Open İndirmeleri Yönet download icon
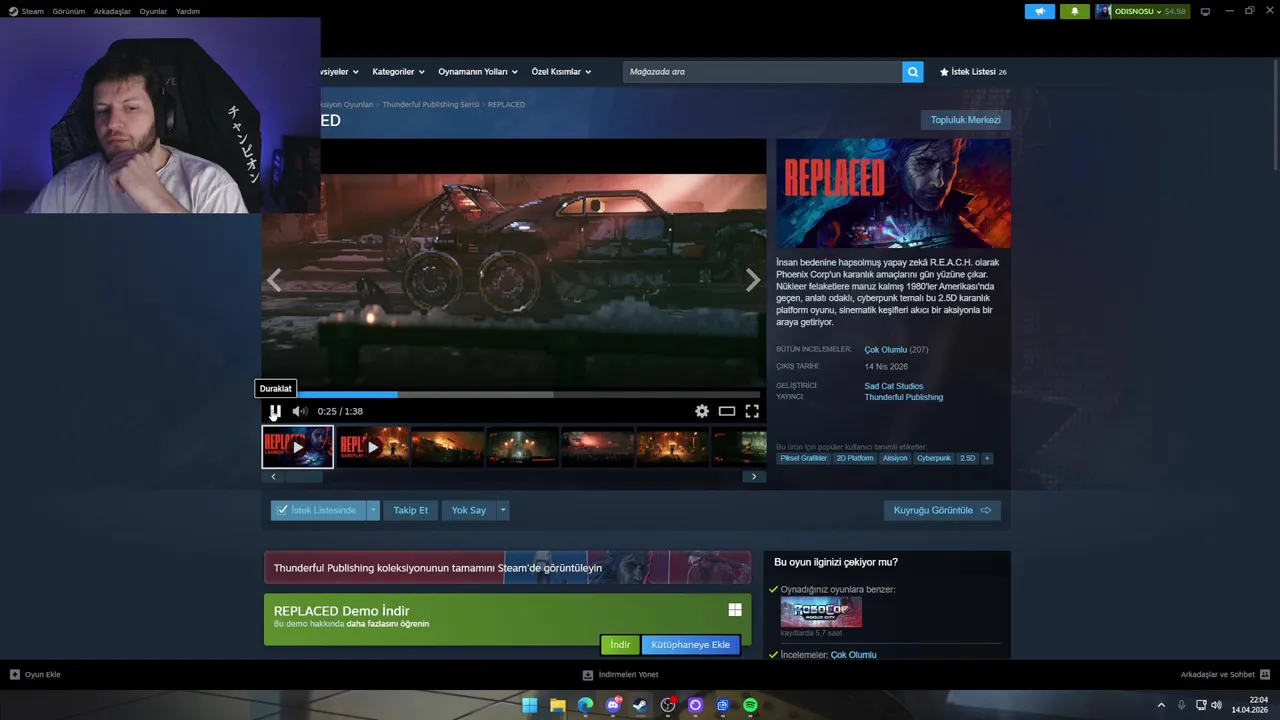The image size is (1280, 720). pyautogui.click(x=588, y=674)
